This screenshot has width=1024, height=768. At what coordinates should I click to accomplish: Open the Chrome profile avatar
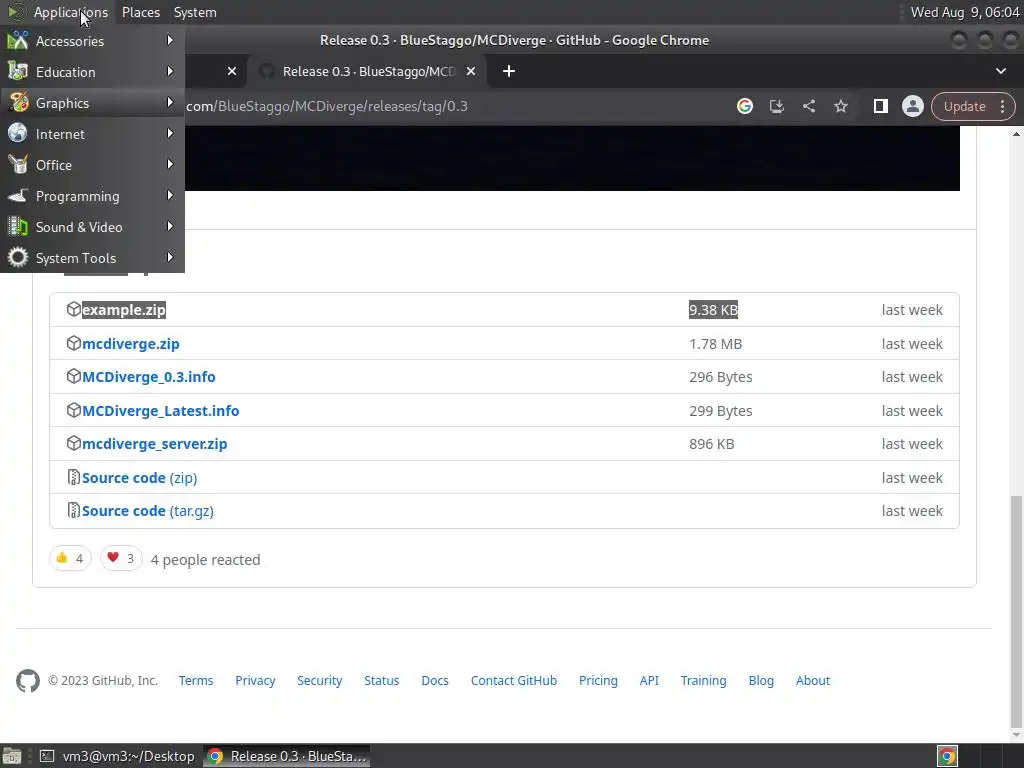click(x=912, y=106)
